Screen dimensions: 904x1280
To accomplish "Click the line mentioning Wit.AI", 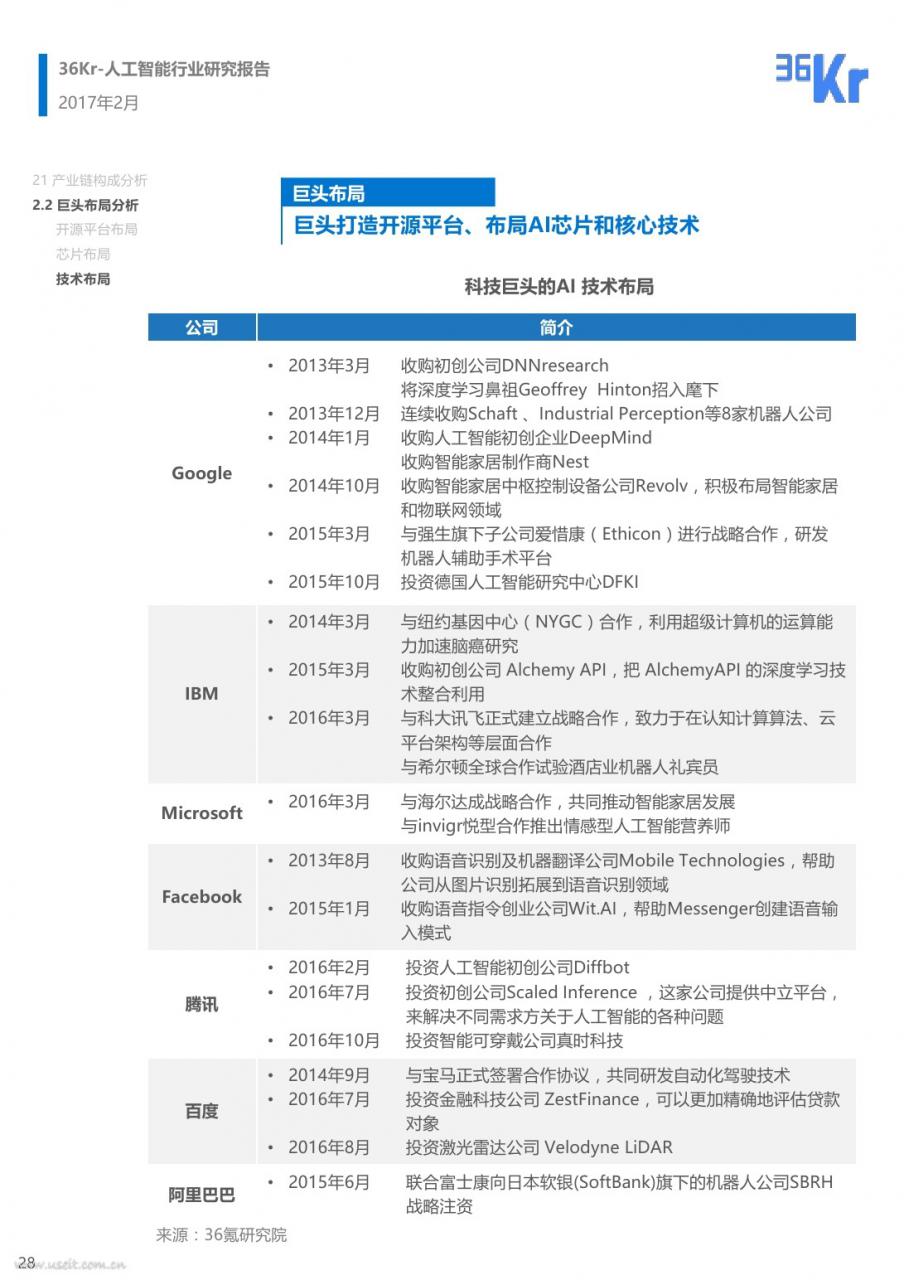I will pyautogui.click(x=619, y=908).
